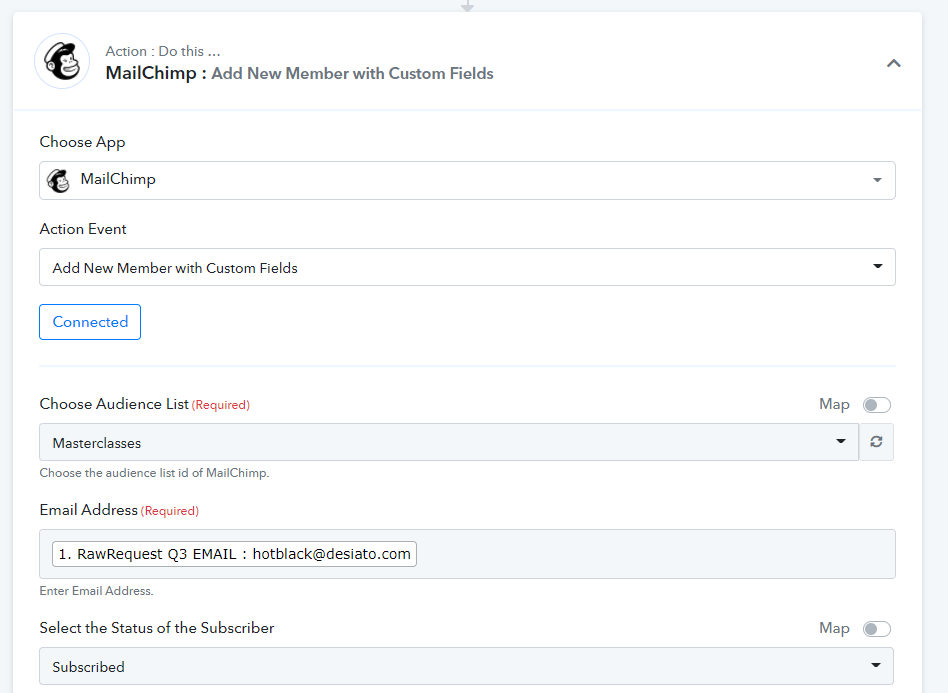Click the down arrow connector above the step

tap(467, 5)
